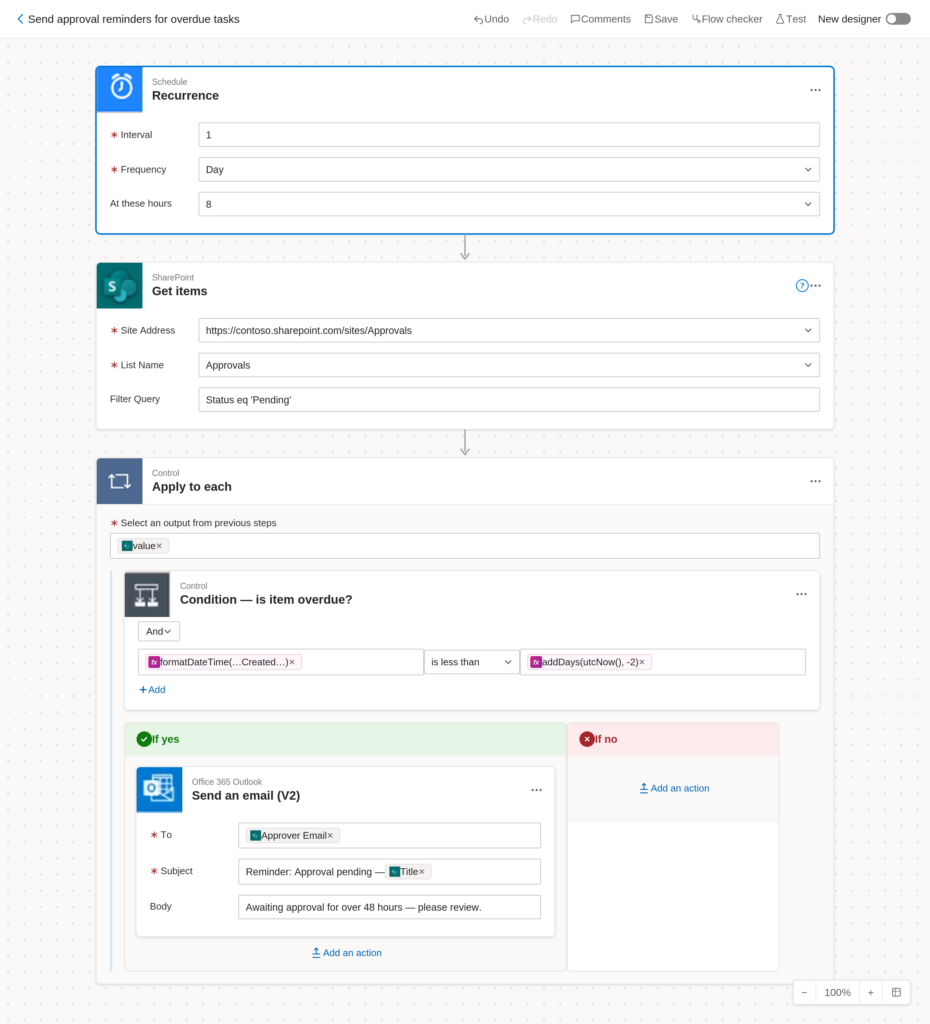Toggle the New designer switch
930x1024 pixels.
898,19
